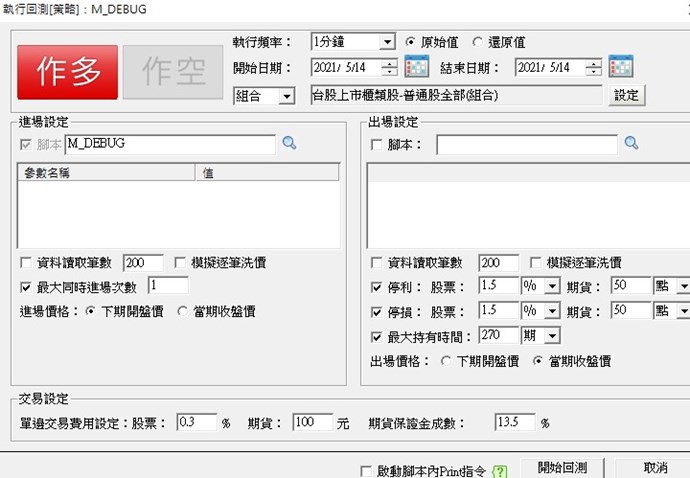Enable 模擬逐筆洗價 in entry settings
Screen dimensions: 690x478
pos(181,263)
